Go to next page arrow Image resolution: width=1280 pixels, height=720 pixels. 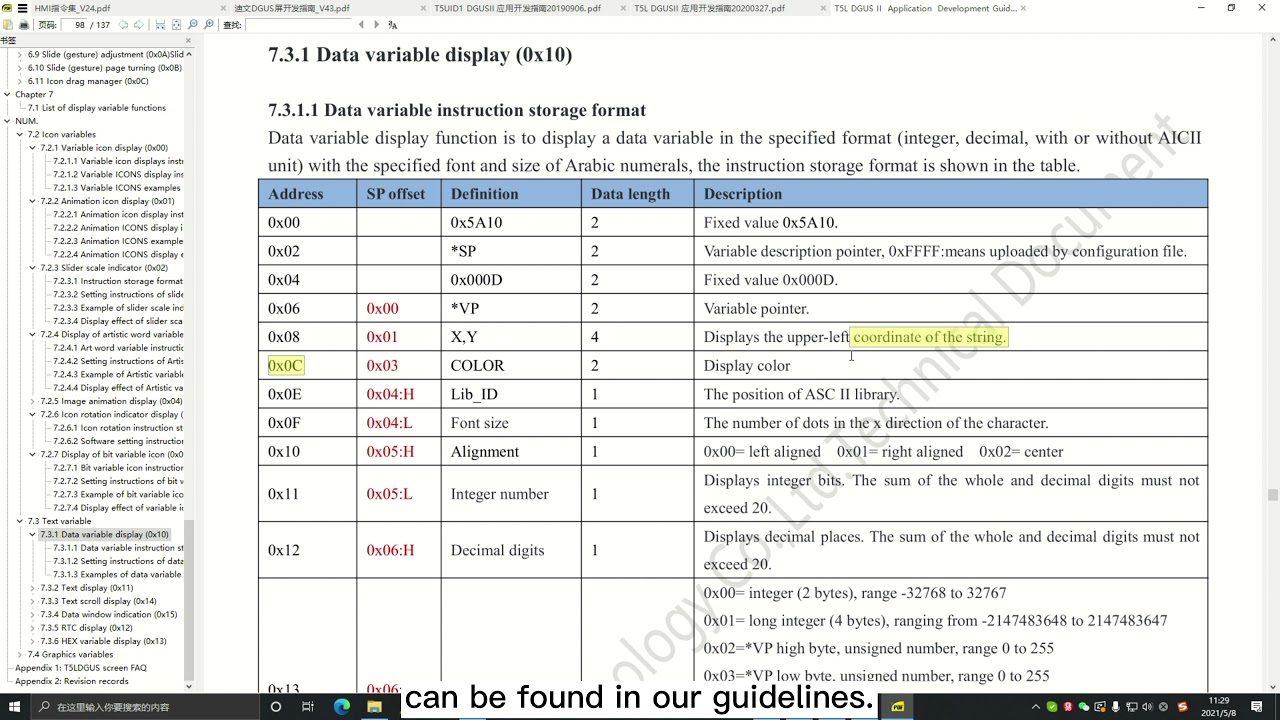139,24
